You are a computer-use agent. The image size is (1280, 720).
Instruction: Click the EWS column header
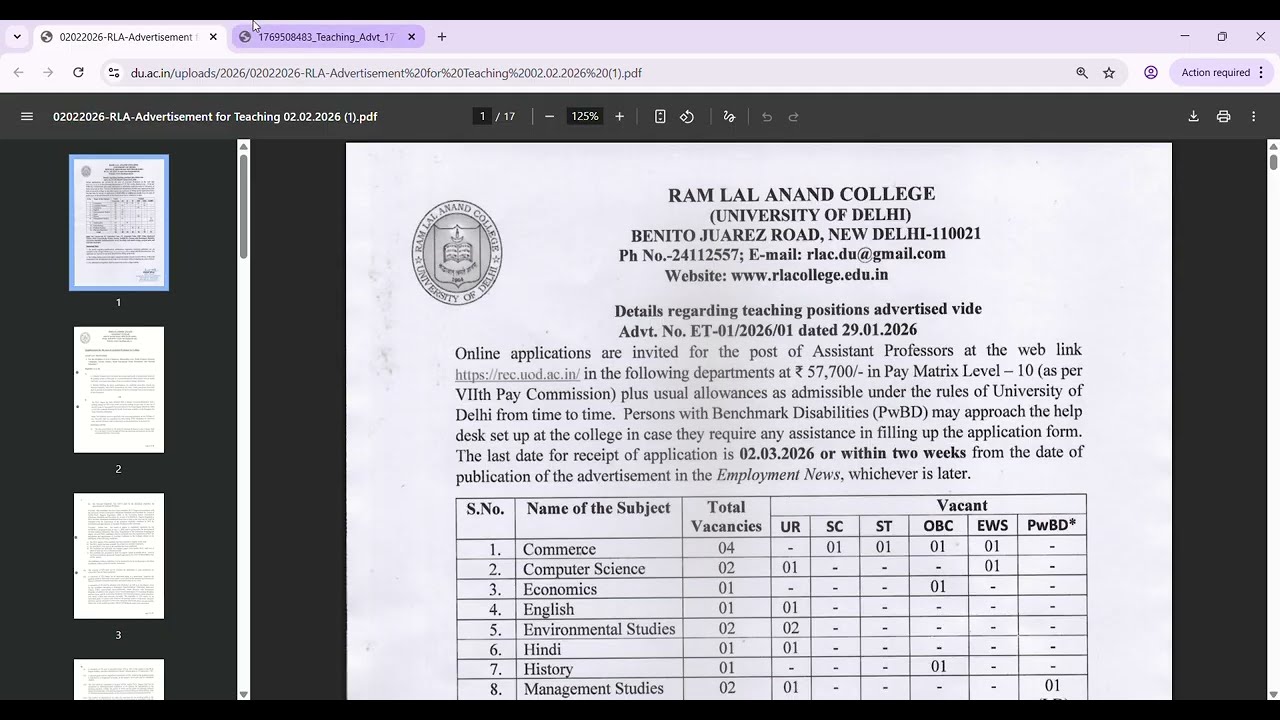point(992,525)
